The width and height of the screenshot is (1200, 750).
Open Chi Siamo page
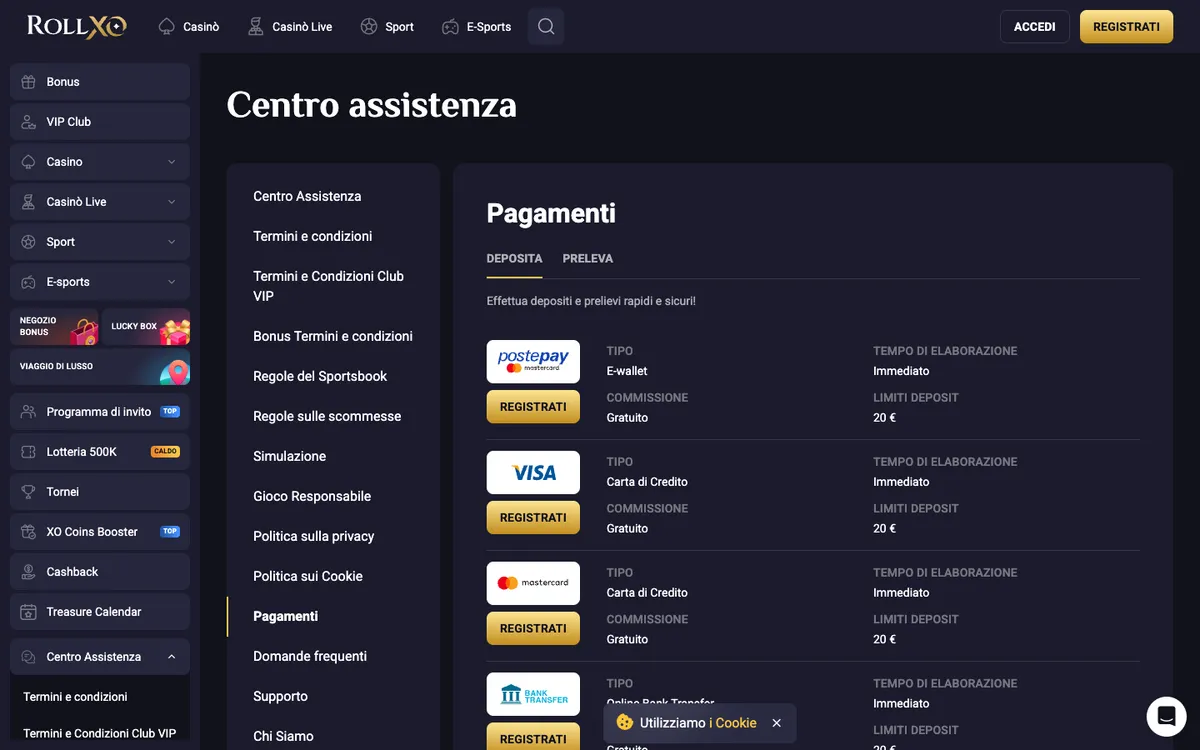tap(284, 736)
